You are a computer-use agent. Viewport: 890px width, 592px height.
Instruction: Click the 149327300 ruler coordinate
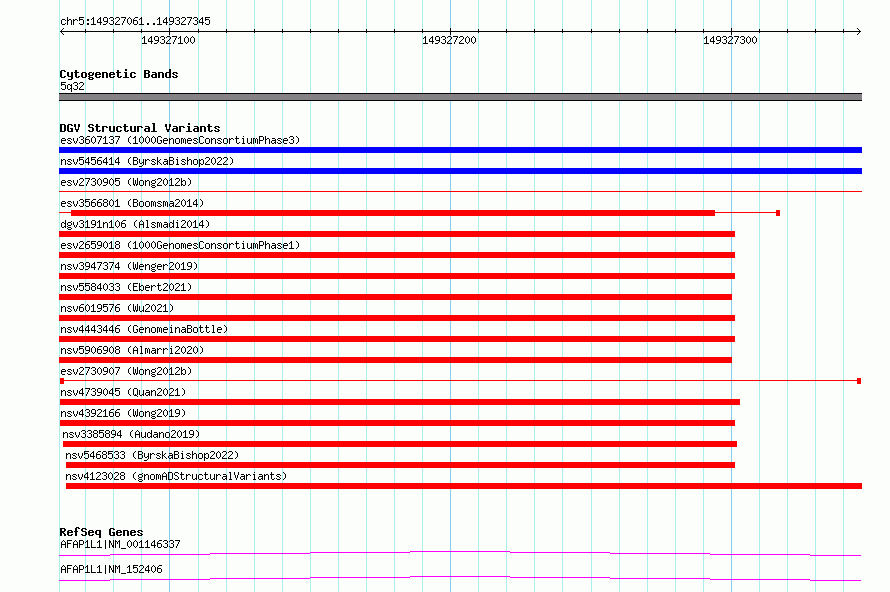(x=730, y=40)
